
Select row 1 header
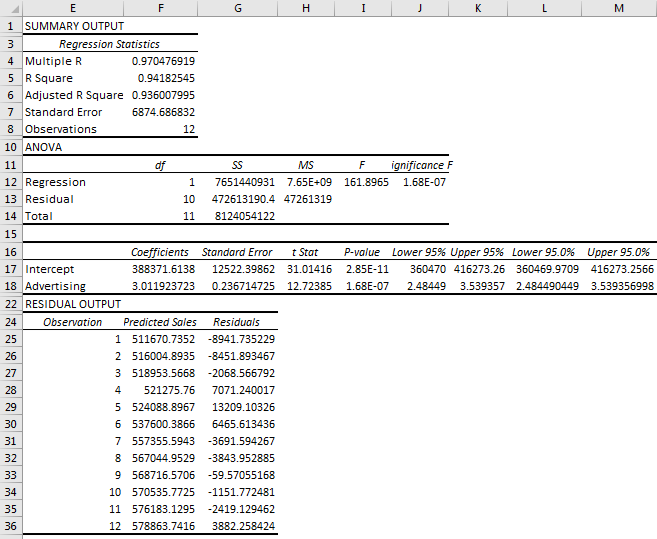(x=11, y=26)
